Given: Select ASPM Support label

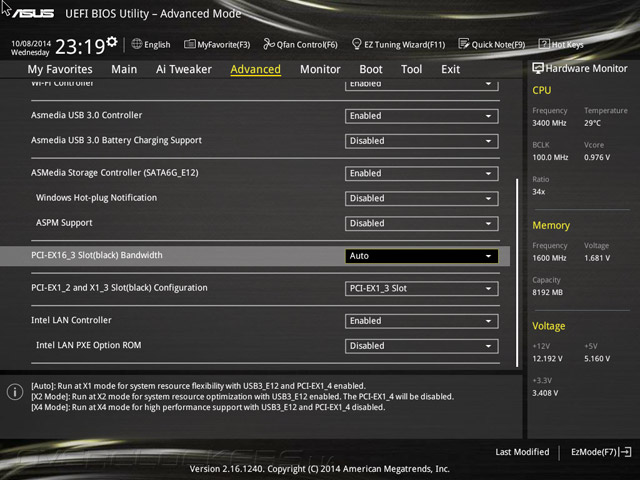Looking at the screenshot, I should 64,223.
